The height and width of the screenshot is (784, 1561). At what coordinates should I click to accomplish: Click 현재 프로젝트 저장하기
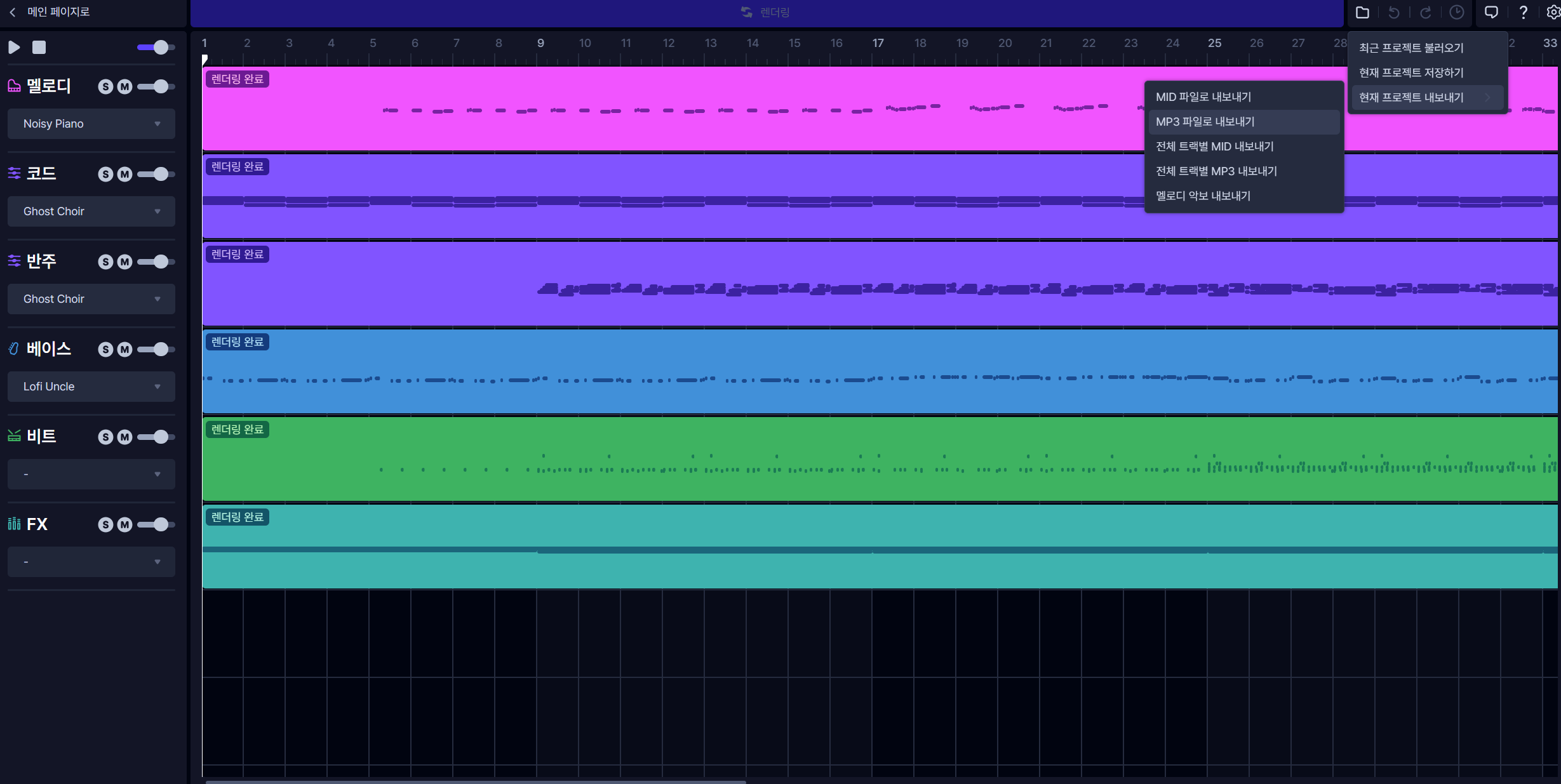pyautogui.click(x=1410, y=73)
